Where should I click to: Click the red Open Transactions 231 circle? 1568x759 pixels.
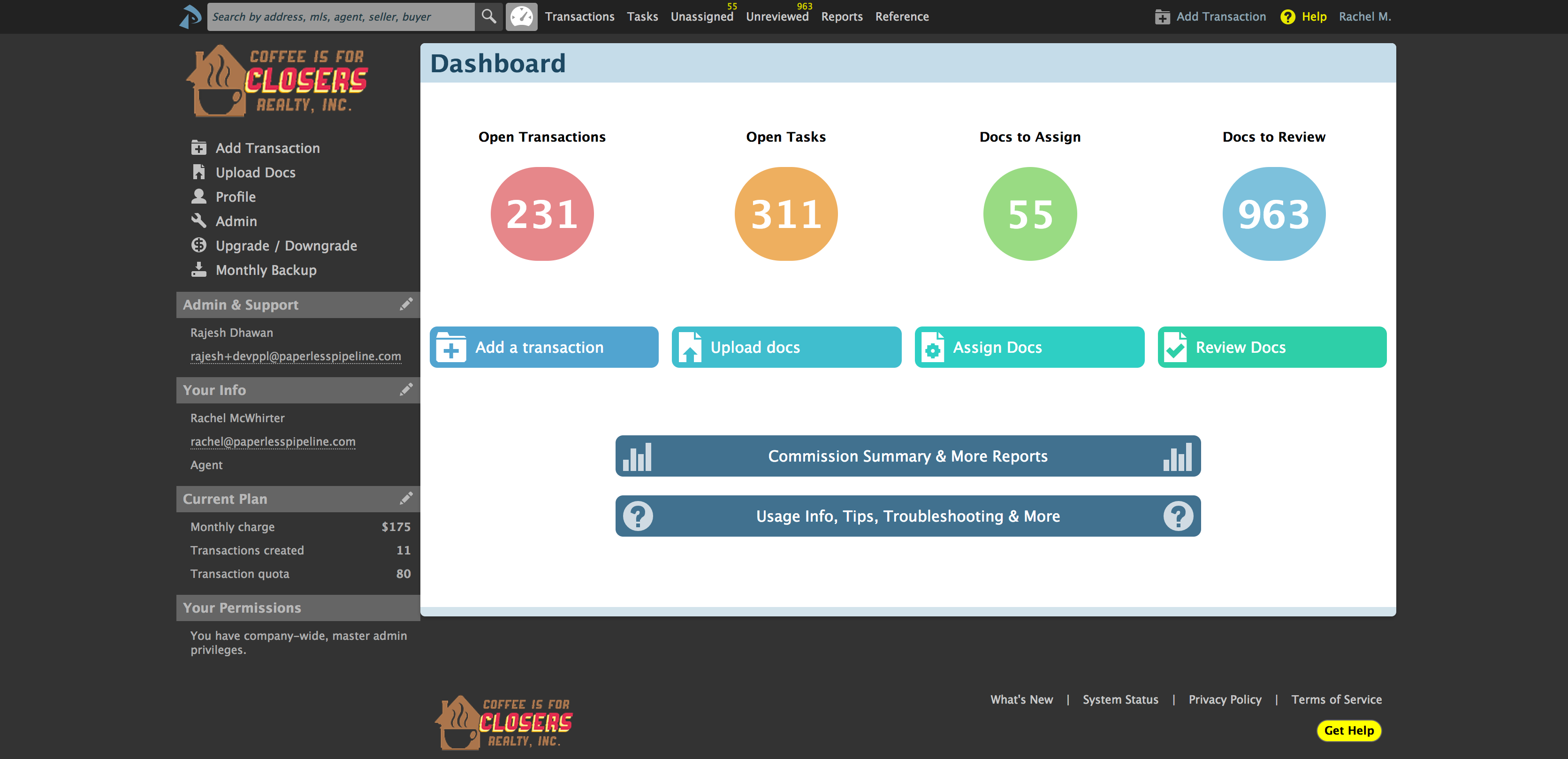click(542, 213)
